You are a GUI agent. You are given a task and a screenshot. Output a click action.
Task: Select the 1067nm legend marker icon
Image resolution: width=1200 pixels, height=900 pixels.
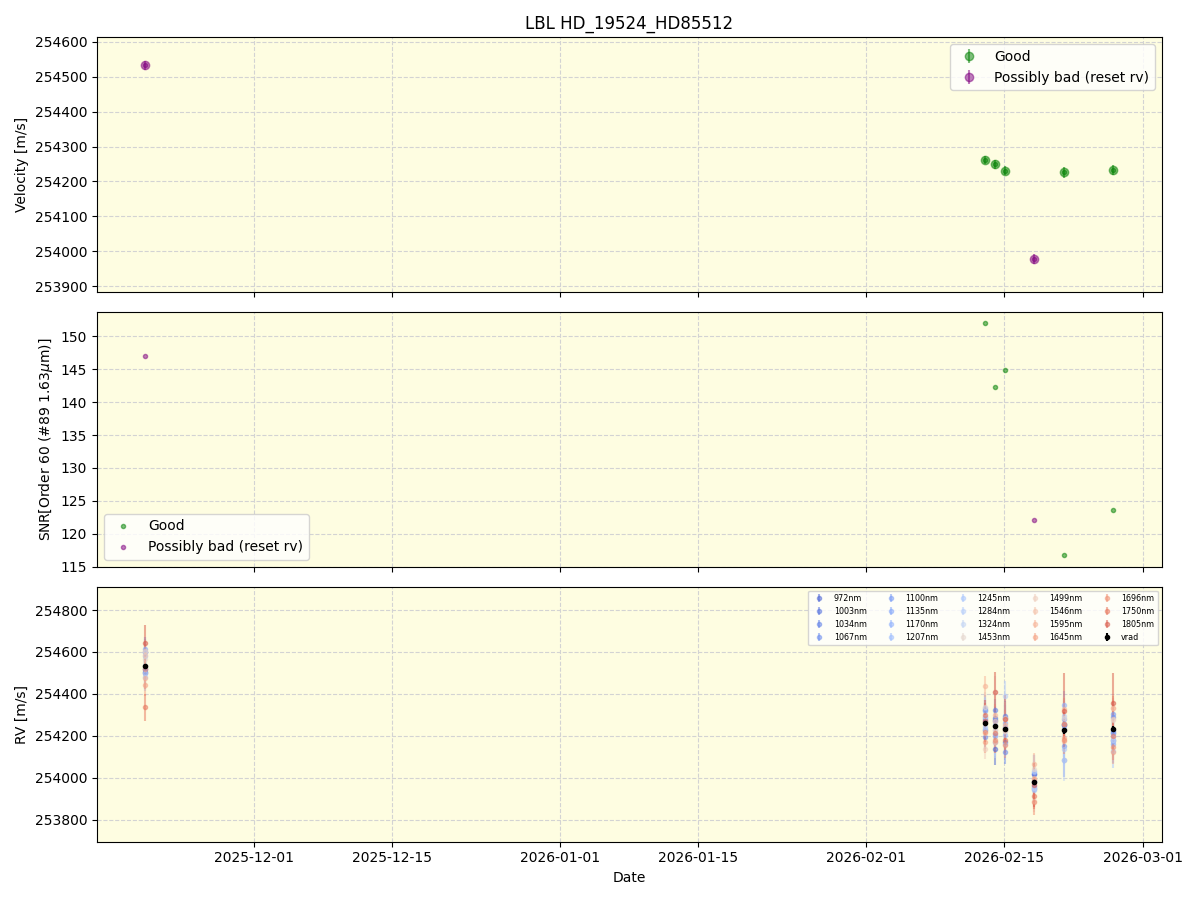819,637
